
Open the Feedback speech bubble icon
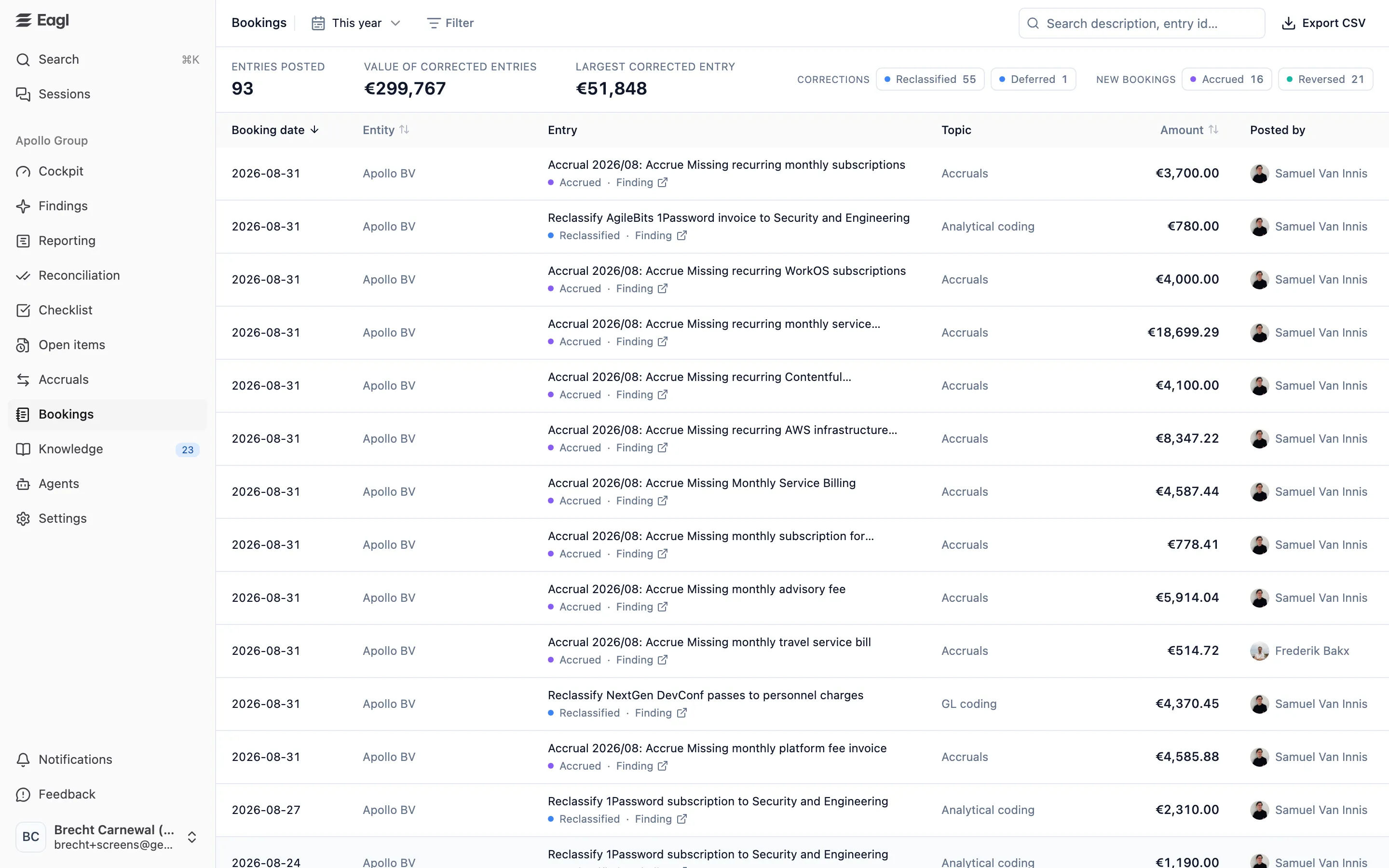click(x=23, y=795)
